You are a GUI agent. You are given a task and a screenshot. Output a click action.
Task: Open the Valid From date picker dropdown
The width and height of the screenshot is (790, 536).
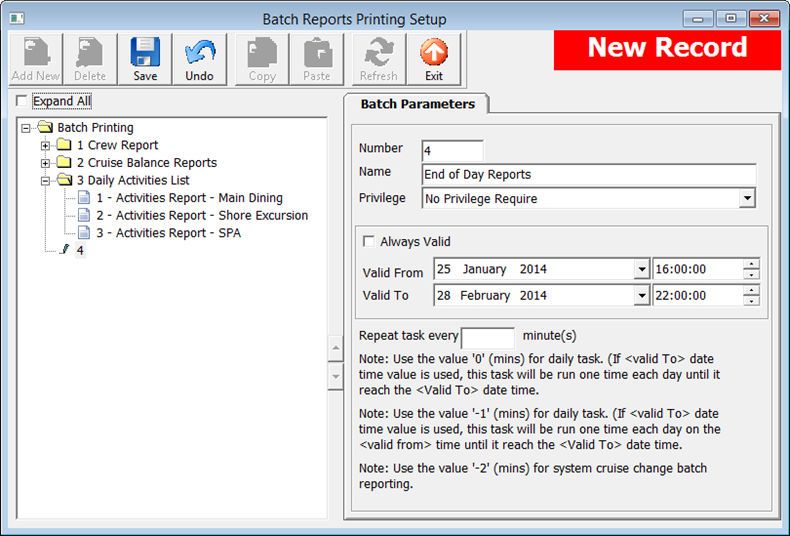point(641,269)
